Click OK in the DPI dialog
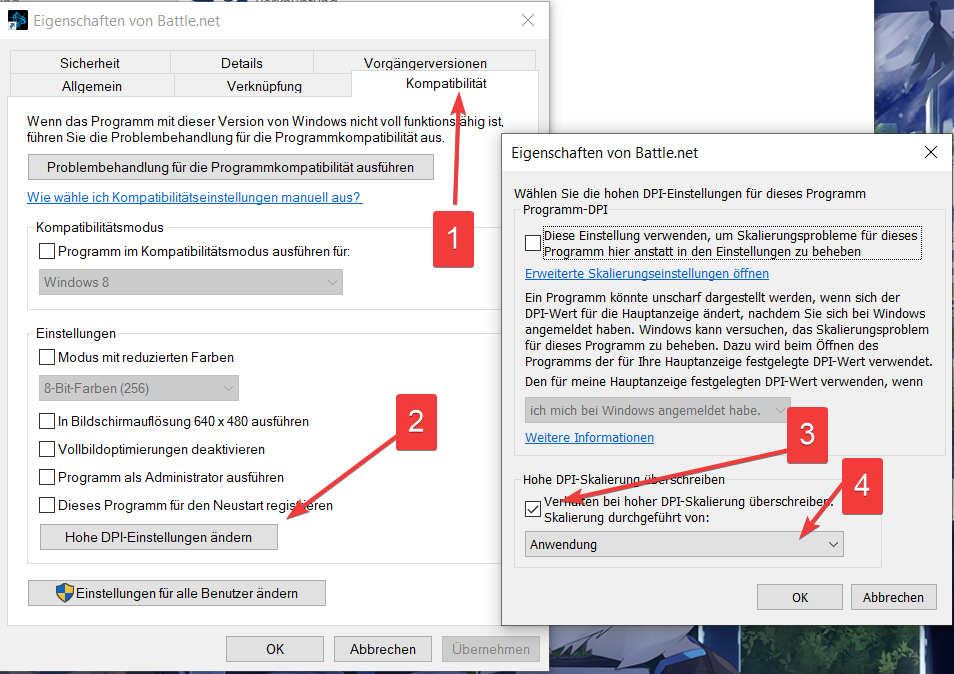 pyautogui.click(x=800, y=597)
